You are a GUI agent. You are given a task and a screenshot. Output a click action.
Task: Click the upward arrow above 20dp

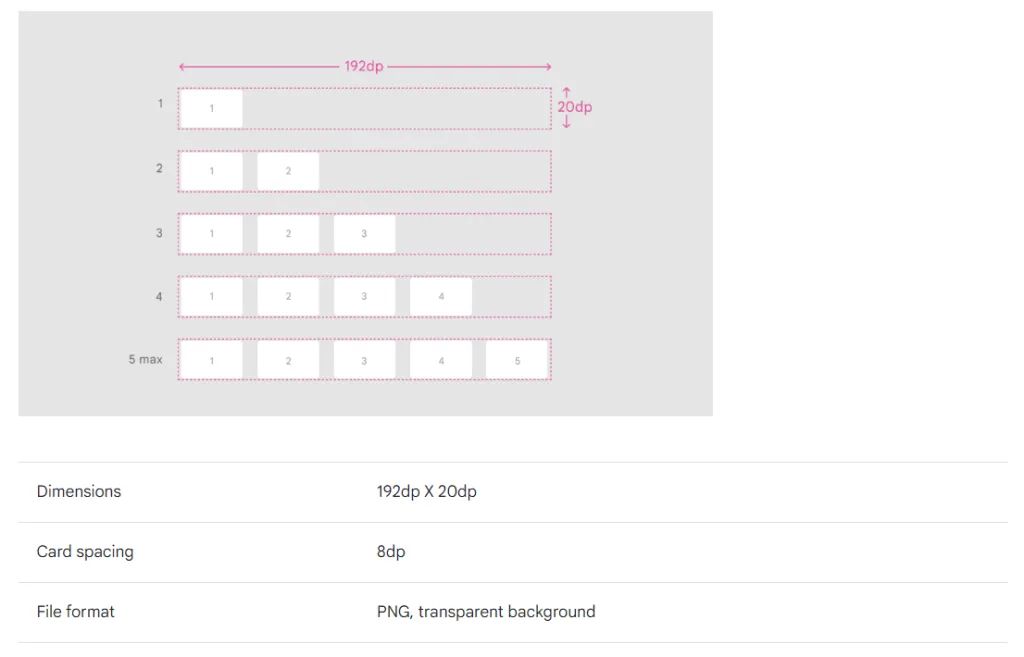566,93
